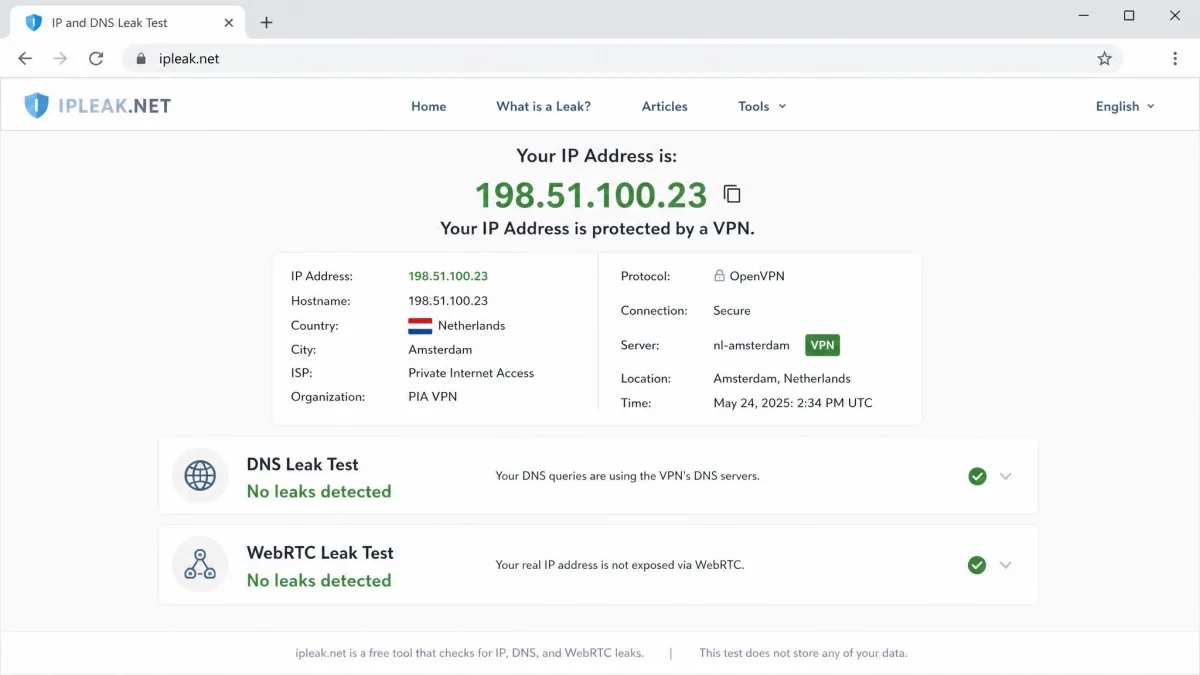Copy the IP address with the copy icon
The image size is (1200, 675).
point(732,194)
